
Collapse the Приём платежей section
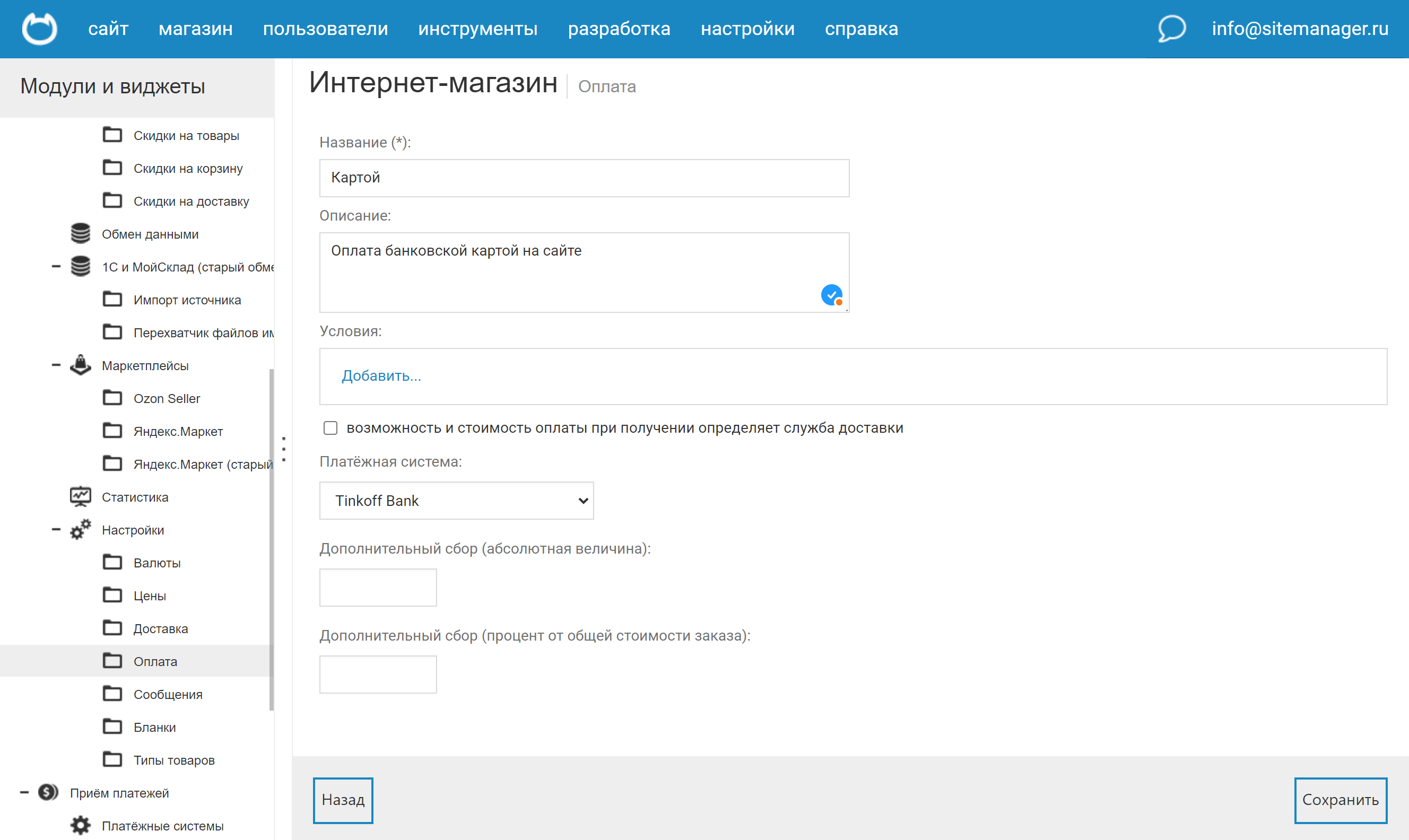24,792
